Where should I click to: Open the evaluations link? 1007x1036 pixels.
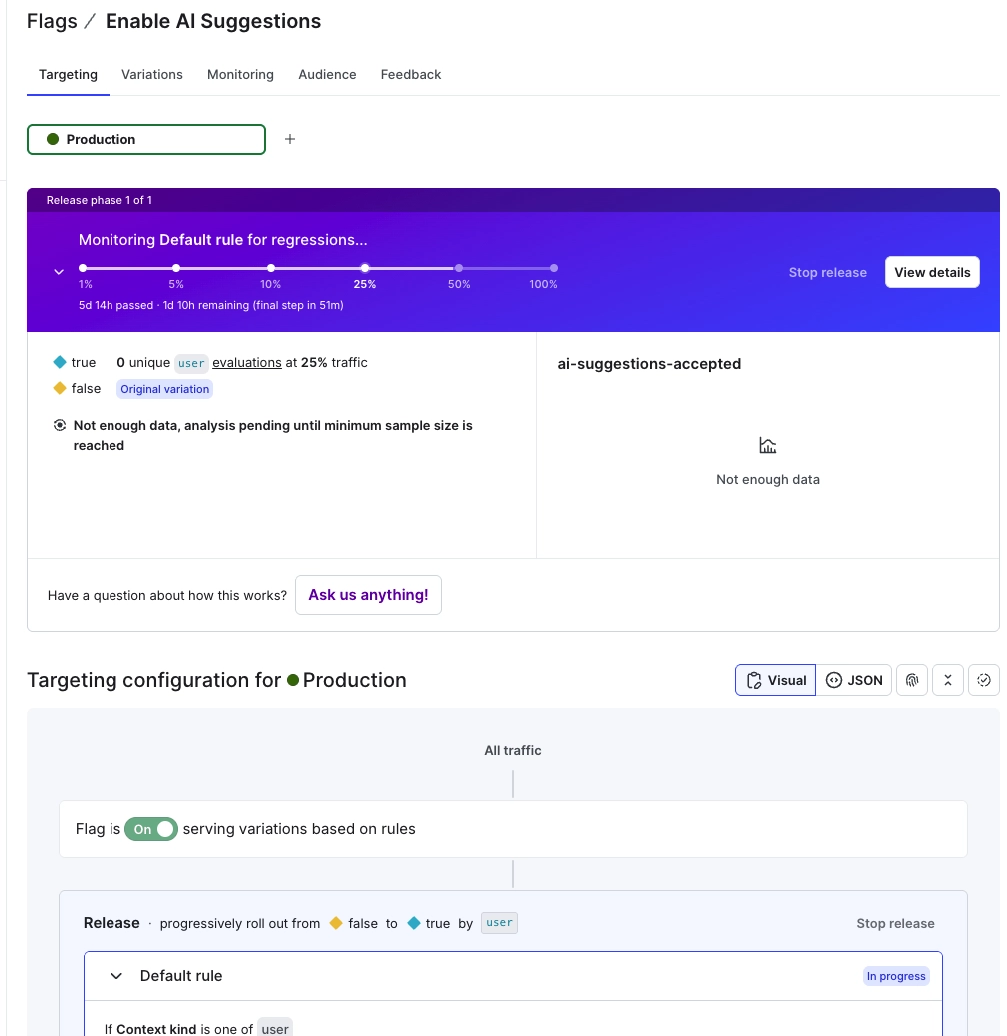pos(246,362)
